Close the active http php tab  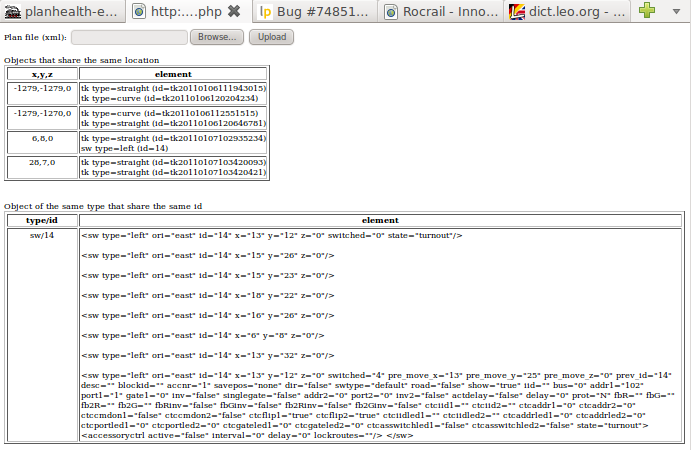[x=233, y=12]
